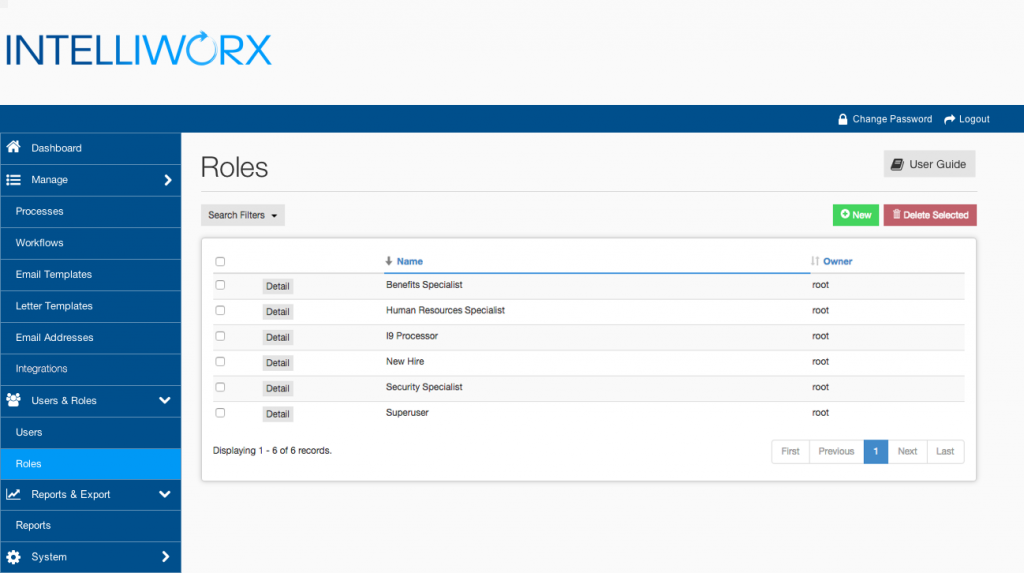Click the Delete Selected button
The image size is (1024, 573).
coord(930,215)
